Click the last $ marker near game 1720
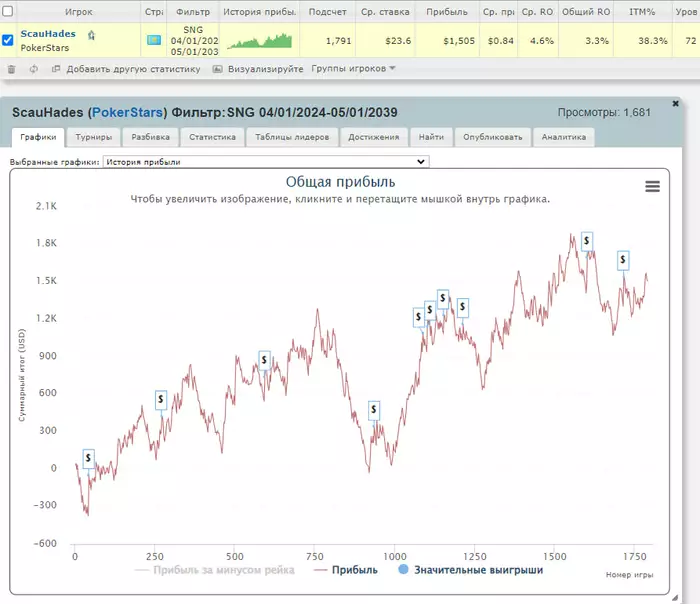Image resolution: width=700 pixels, height=604 pixels. coord(623,260)
